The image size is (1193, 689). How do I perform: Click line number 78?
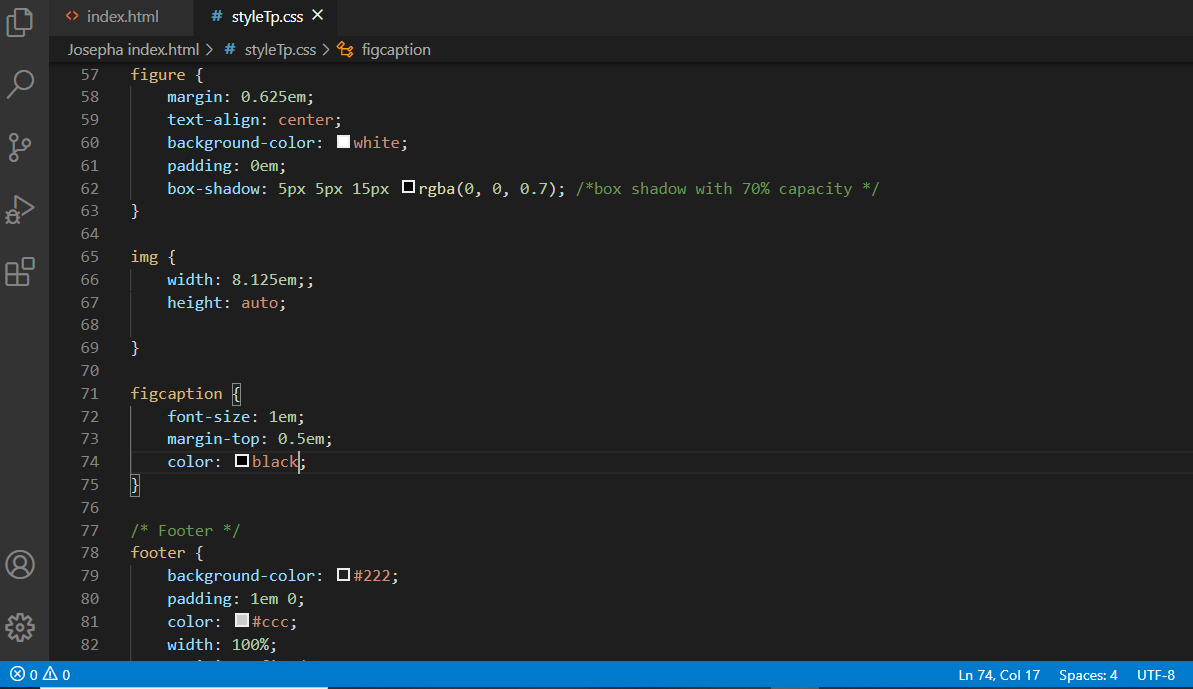(90, 553)
